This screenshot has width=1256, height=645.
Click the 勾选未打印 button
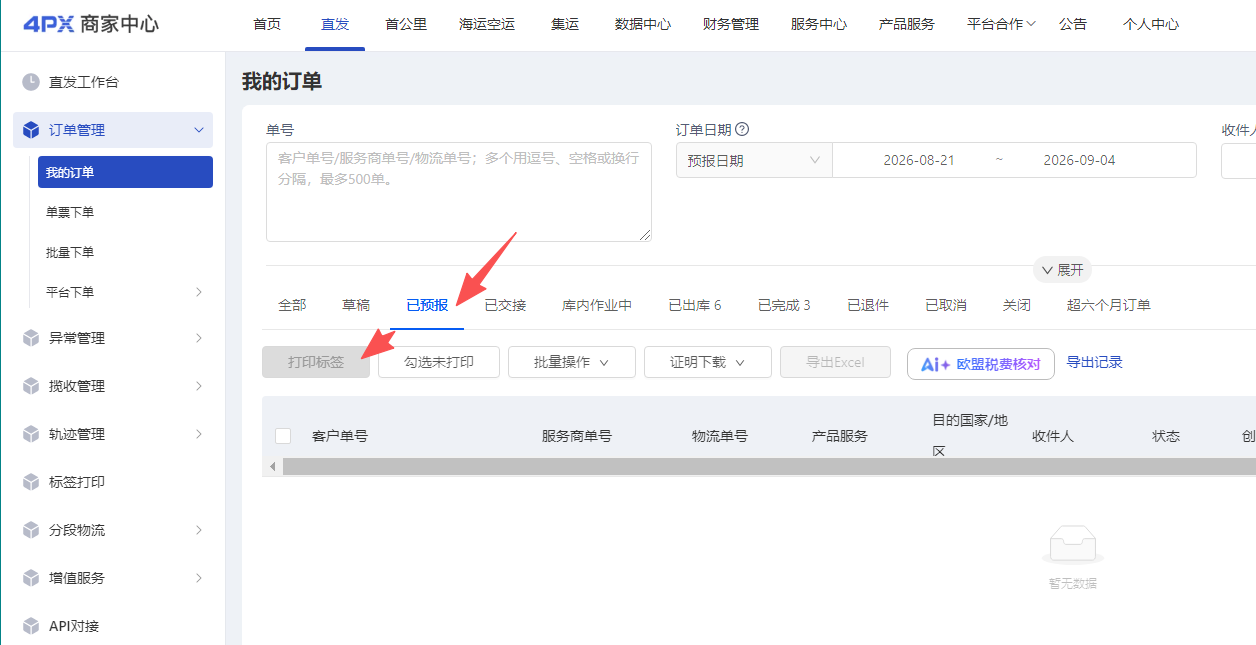point(439,362)
